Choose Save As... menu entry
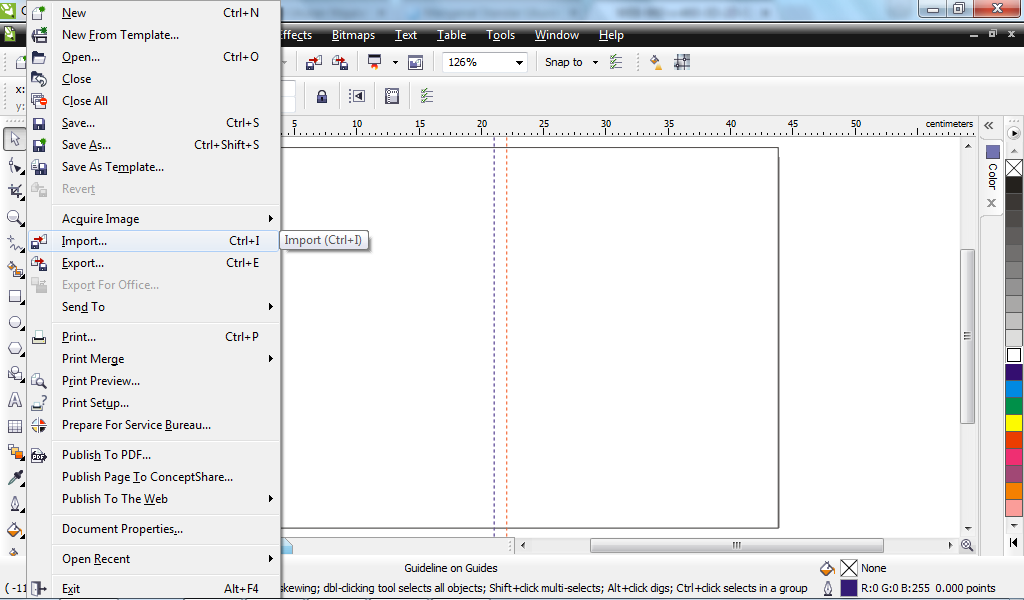The image size is (1024, 600). point(154,145)
